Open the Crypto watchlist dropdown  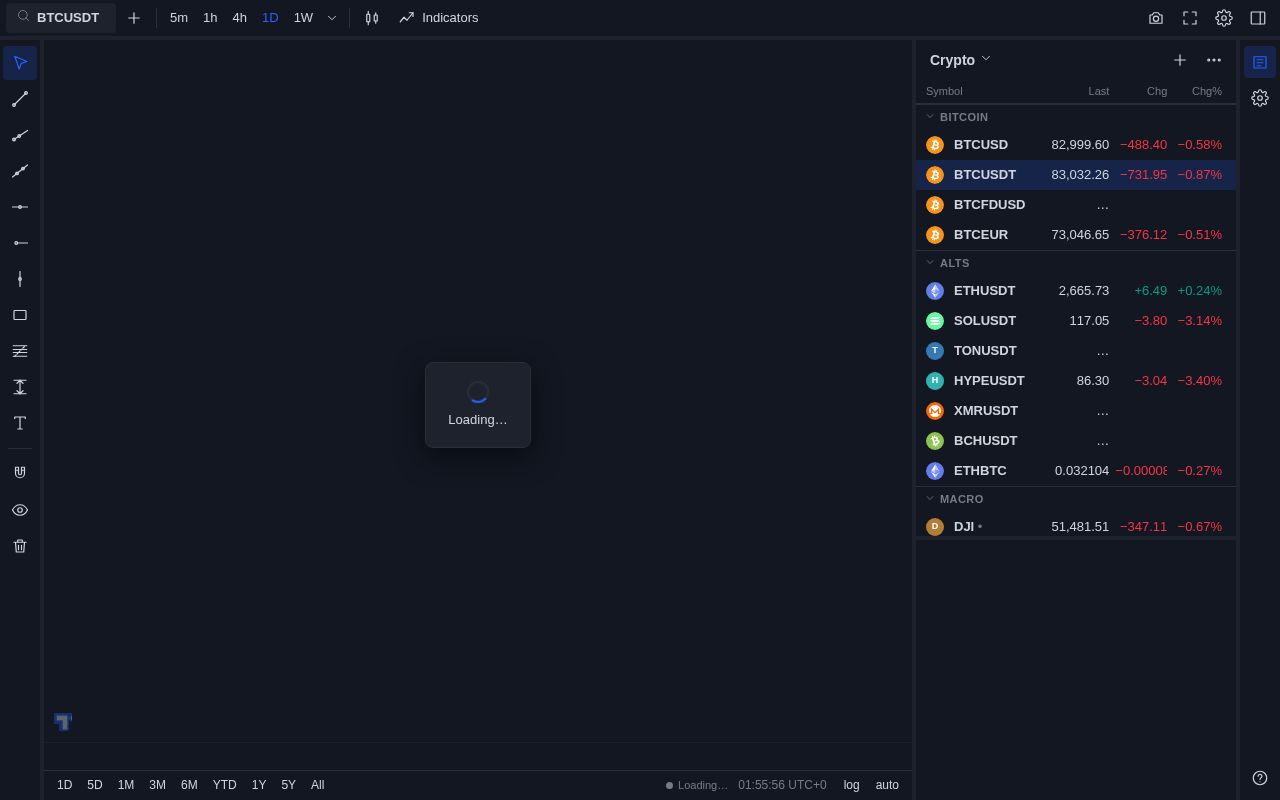960,60
